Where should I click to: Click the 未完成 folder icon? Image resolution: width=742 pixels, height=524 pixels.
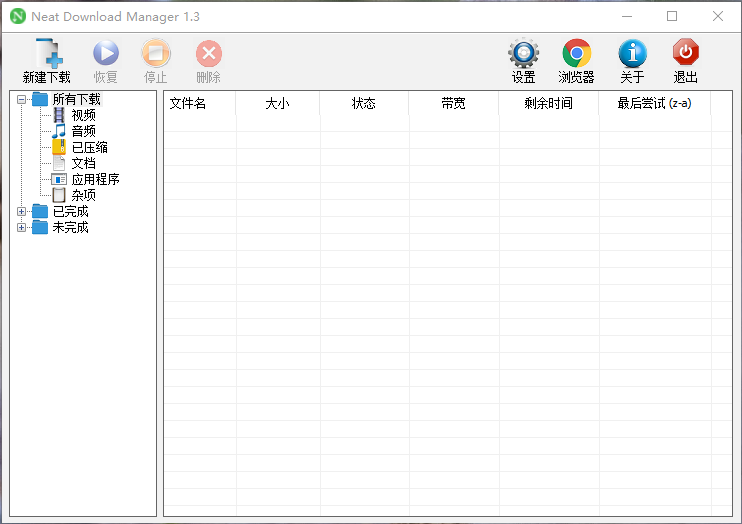tap(40, 227)
